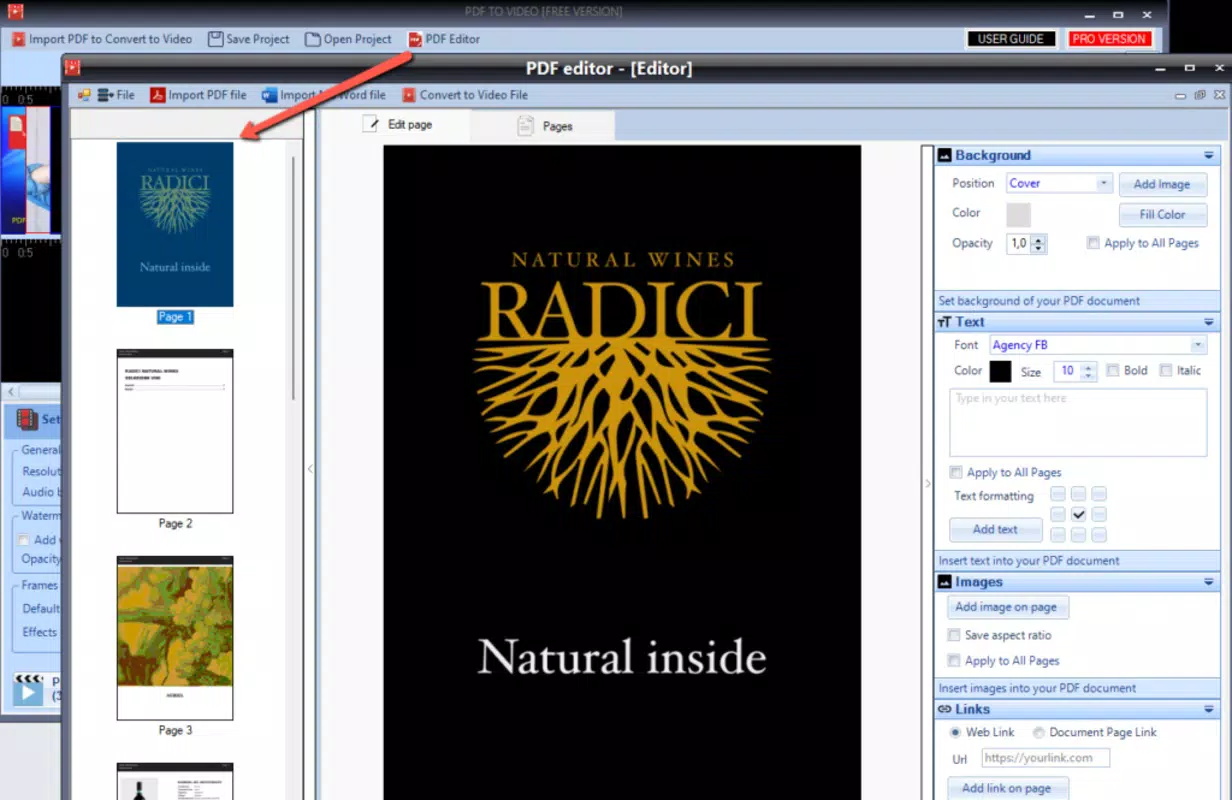Click the PDF editor window app icon
Viewport: 1232px width, 800px height.
click(x=72, y=68)
